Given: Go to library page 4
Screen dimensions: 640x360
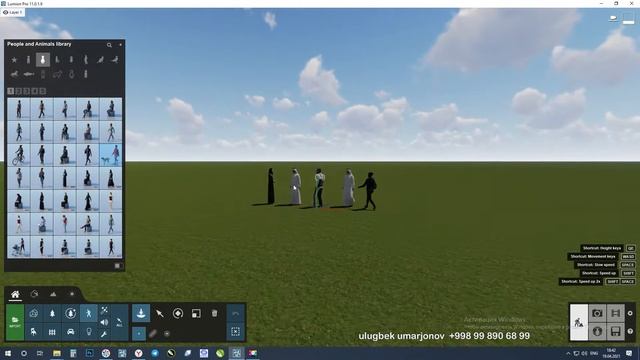Looking at the screenshot, I should [35, 91].
